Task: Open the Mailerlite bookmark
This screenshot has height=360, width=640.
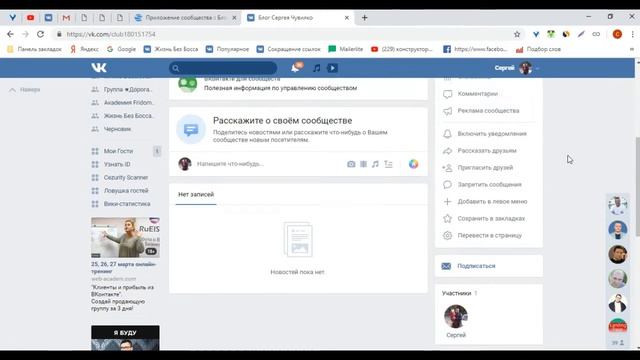Action: (x=346, y=49)
